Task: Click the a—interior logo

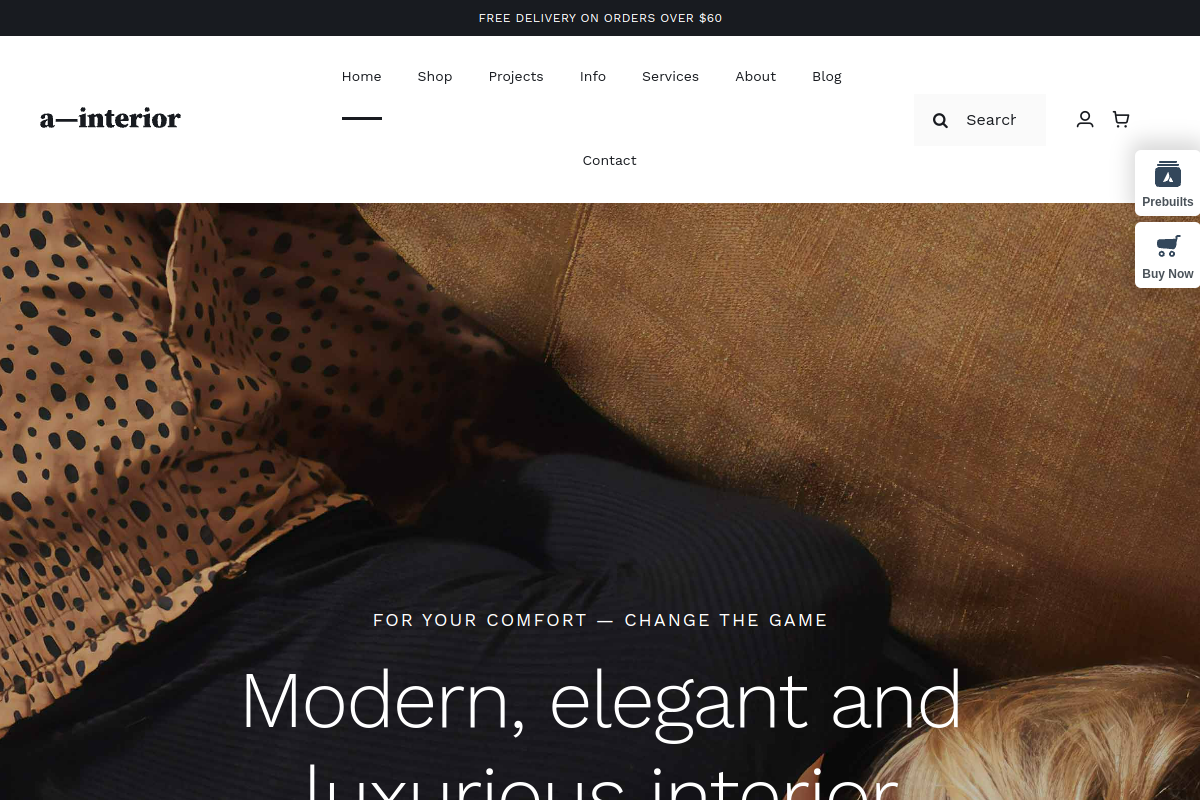Action: point(110,119)
